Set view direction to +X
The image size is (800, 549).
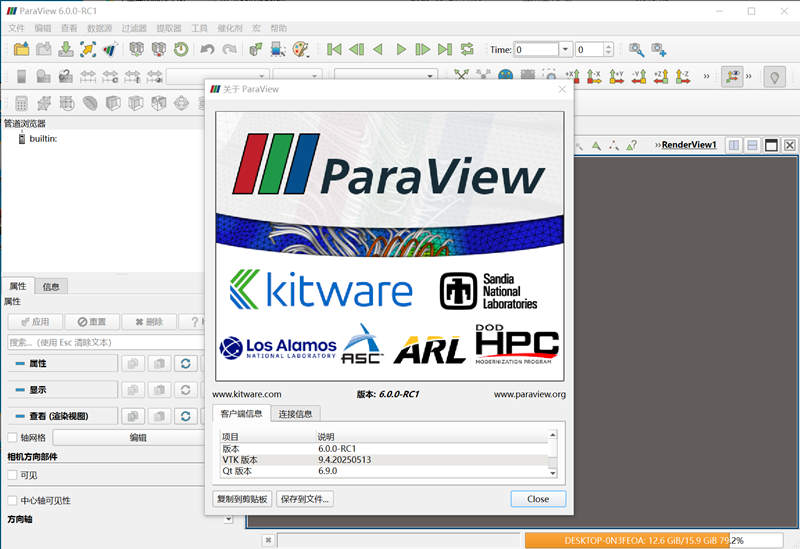(572, 77)
